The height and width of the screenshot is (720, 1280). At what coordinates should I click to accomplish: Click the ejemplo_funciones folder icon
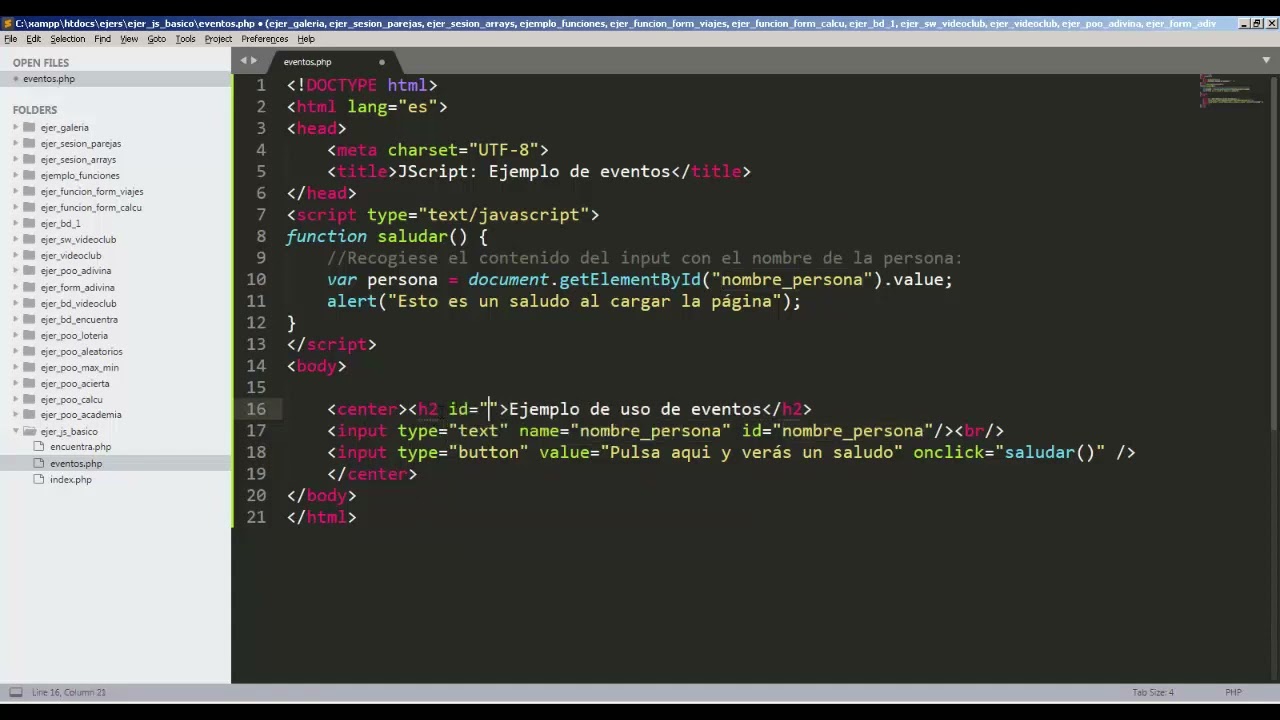[30, 176]
